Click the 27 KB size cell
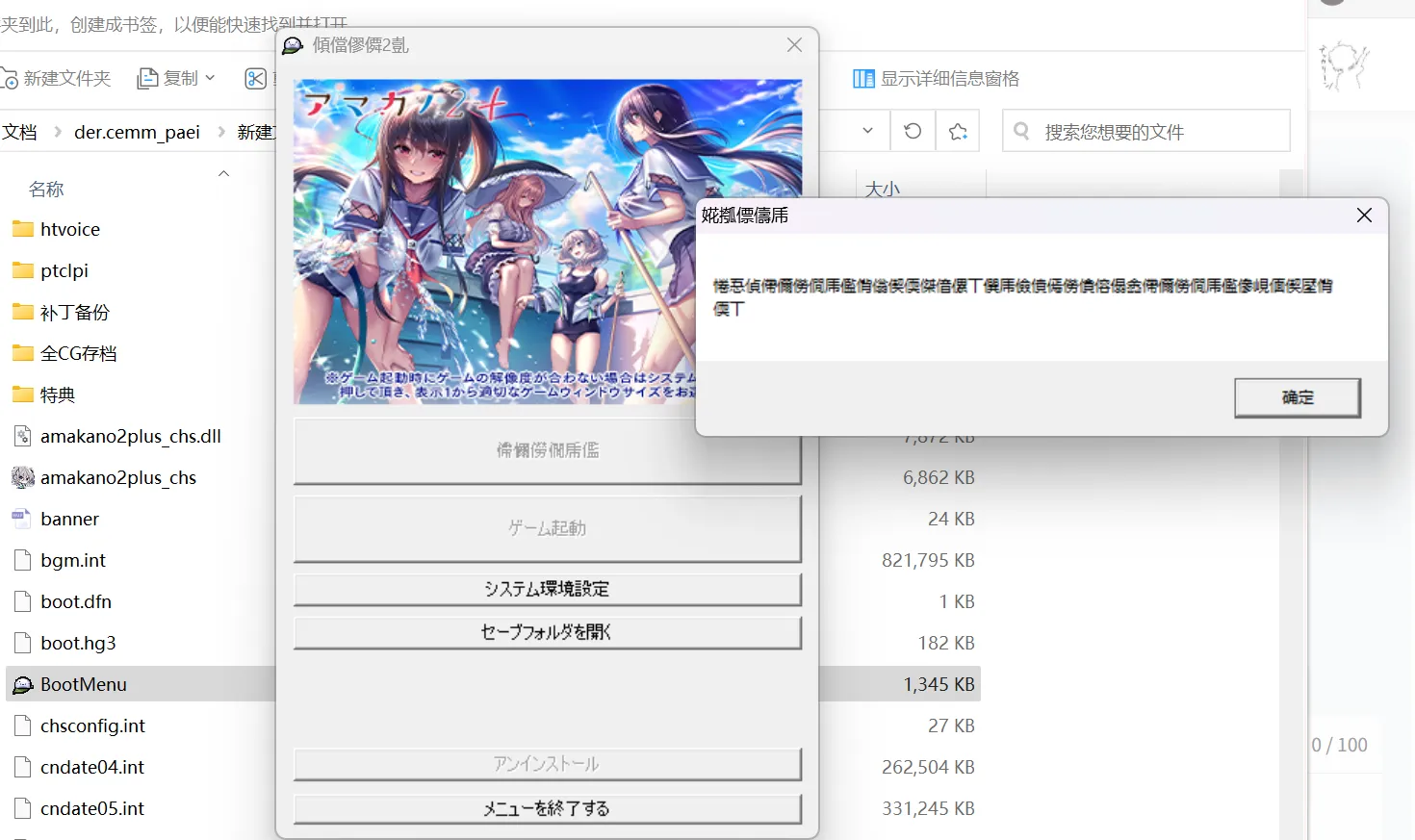 tap(951, 725)
